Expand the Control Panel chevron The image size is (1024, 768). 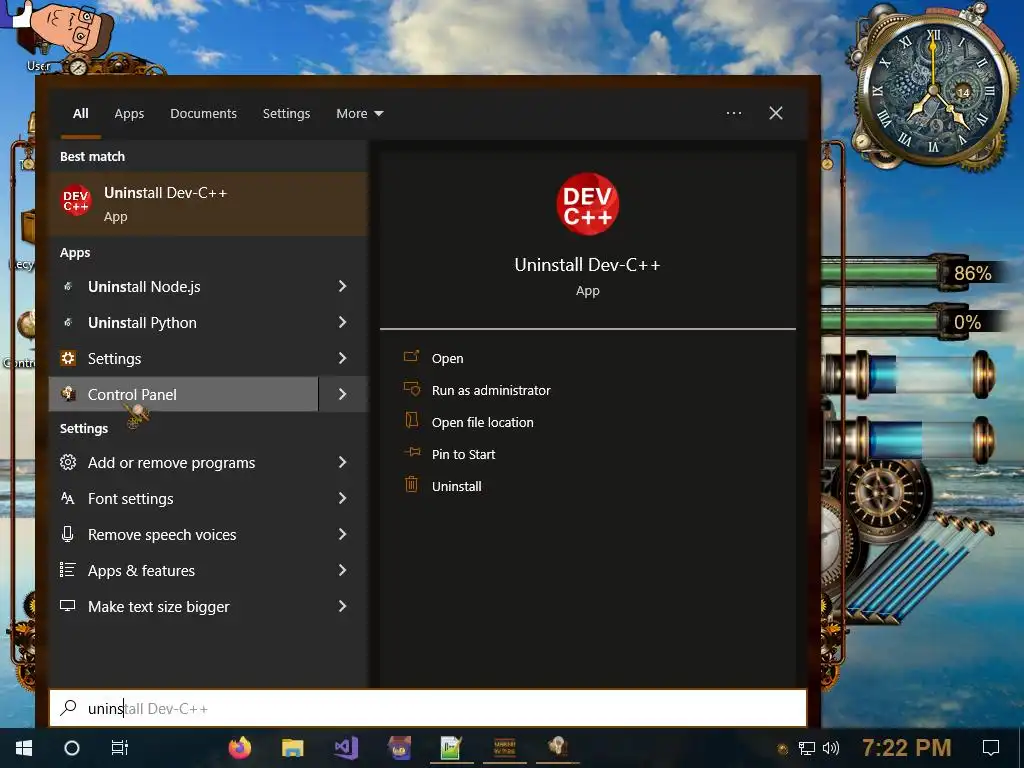343,394
